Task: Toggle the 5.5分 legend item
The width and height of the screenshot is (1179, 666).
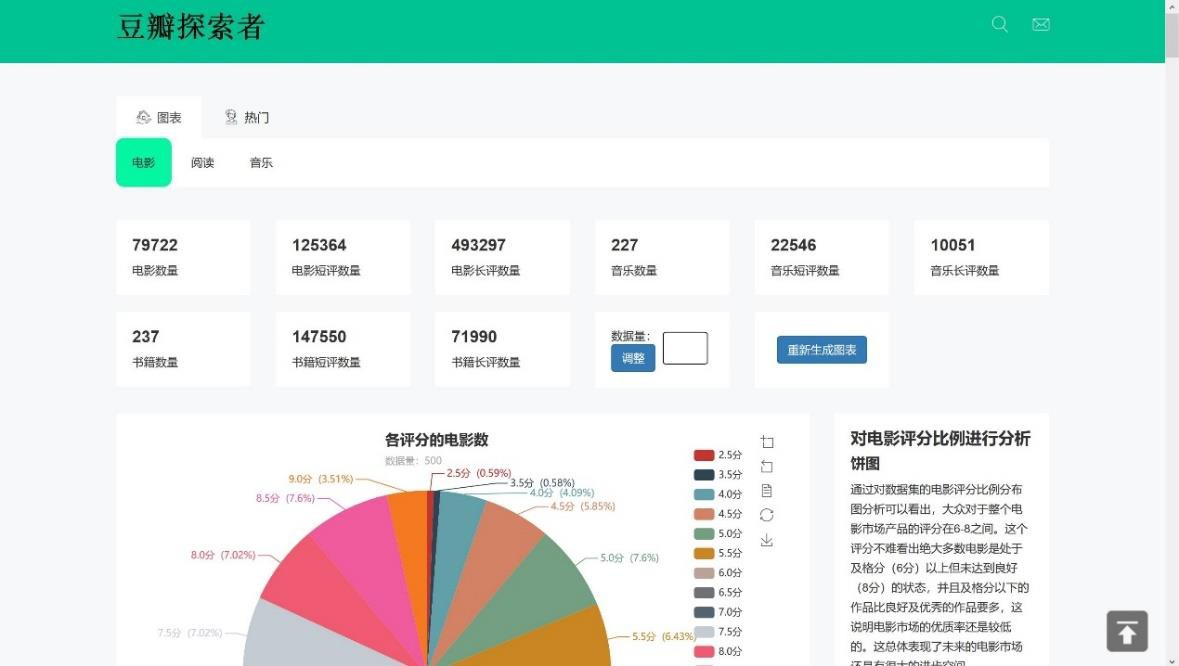Action: coord(718,553)
